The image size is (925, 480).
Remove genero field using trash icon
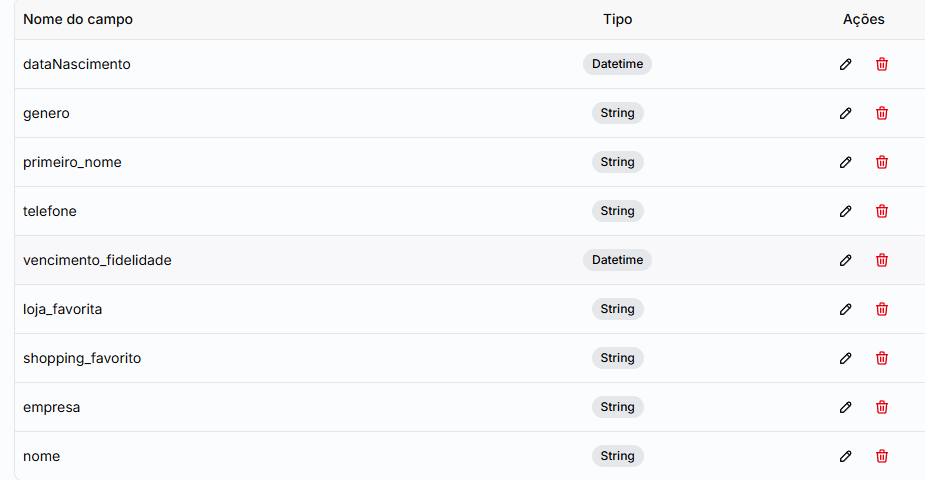(x=882, y=113)
